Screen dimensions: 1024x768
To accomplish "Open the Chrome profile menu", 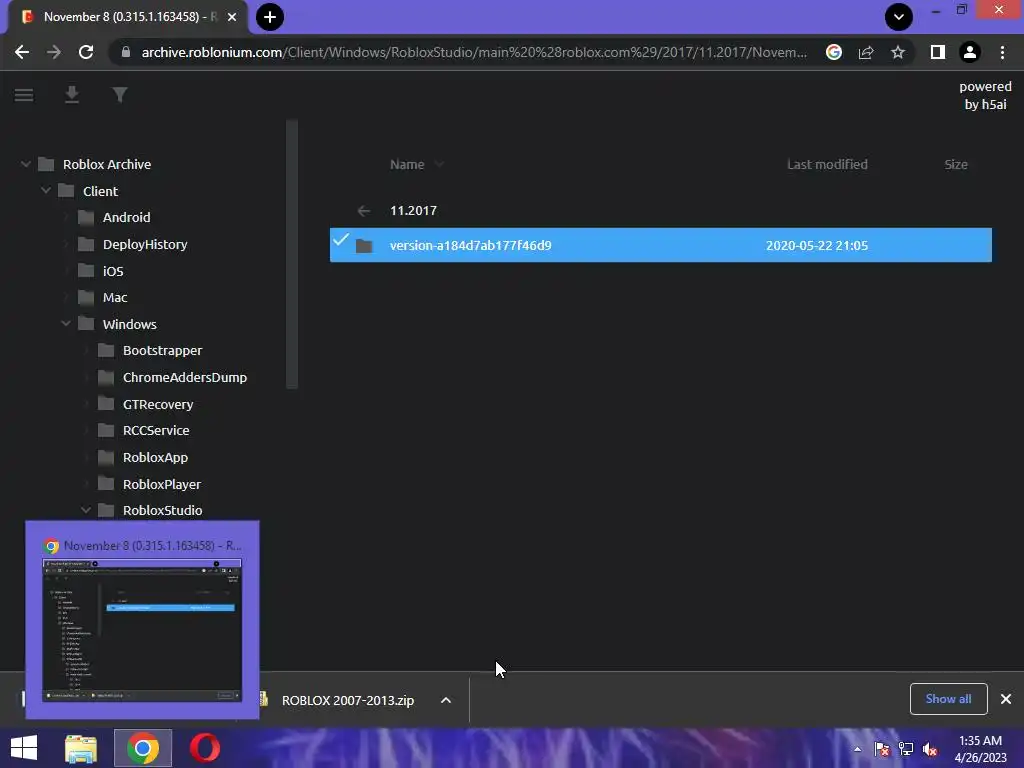I will tap(970, 52).
